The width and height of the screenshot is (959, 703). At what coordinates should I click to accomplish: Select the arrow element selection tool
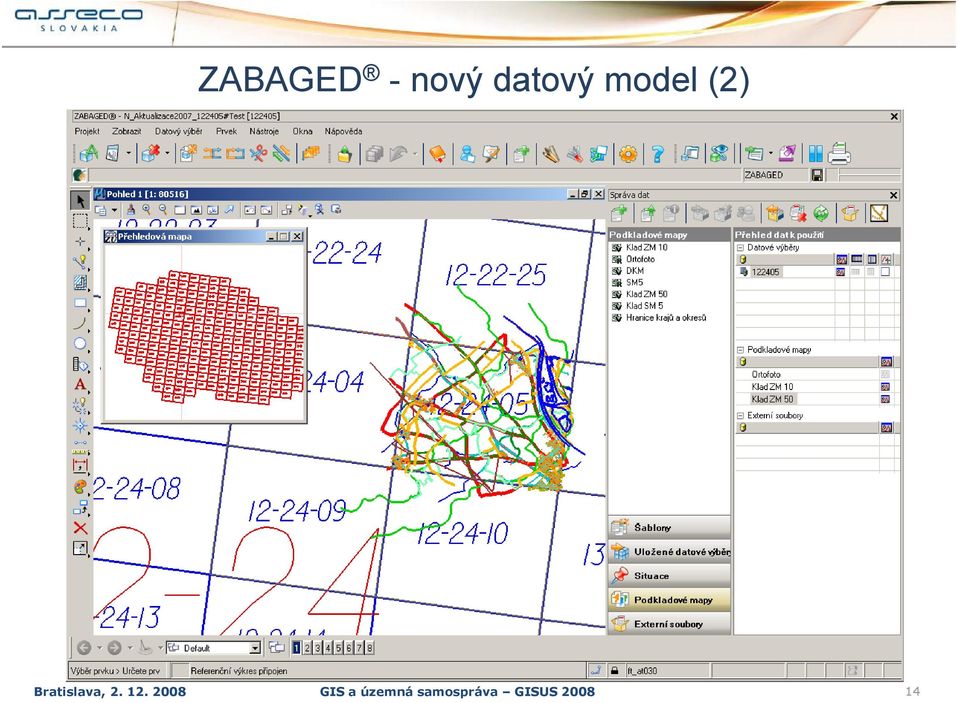coord(80,200)
